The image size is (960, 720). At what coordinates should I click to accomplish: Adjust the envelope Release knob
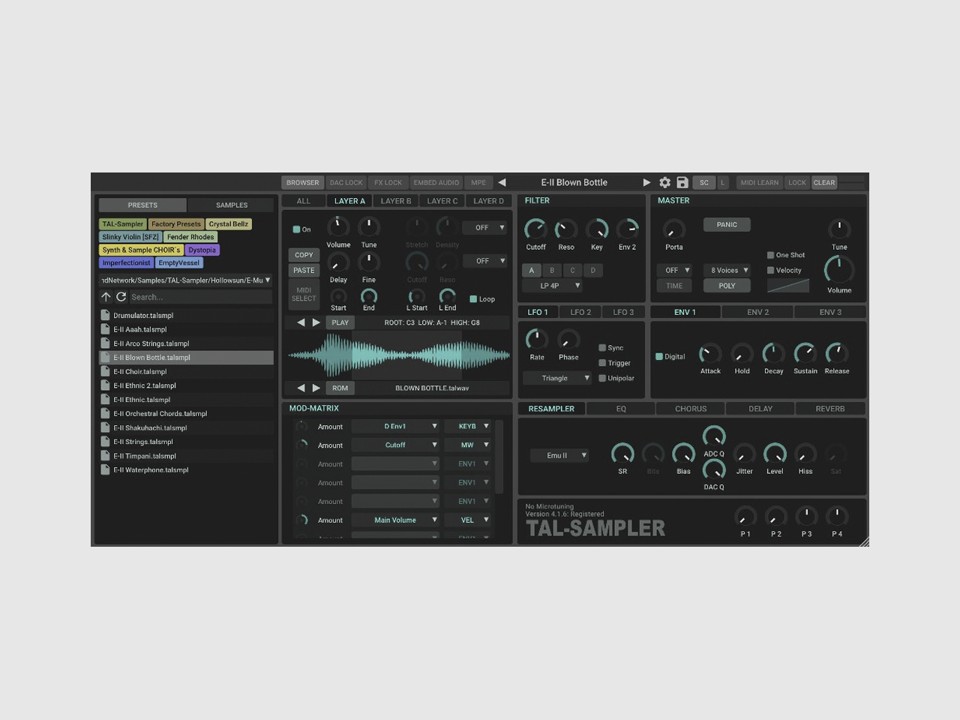point(836,354)
